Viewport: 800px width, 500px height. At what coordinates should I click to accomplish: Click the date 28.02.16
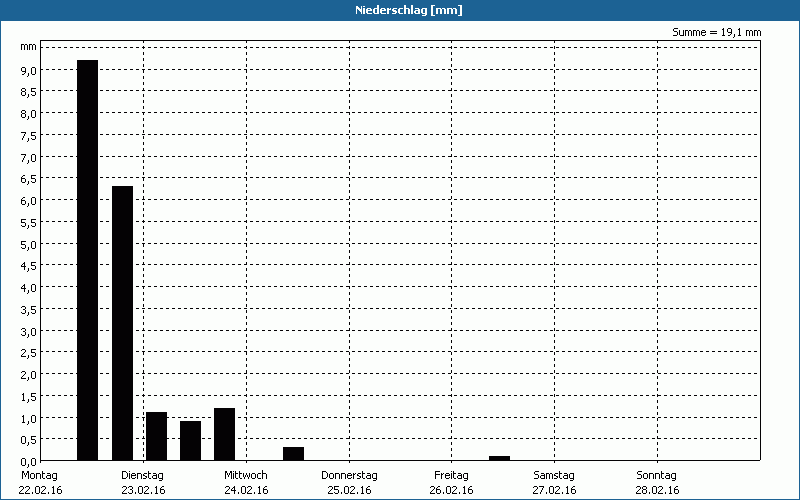coord(658,490)
